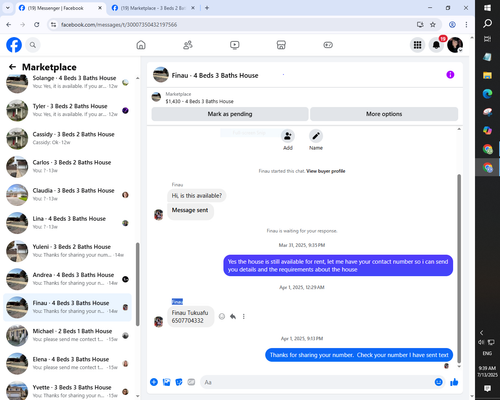This screenshot has height=400, width=500.
Task: Open Elena - 4 Beds 3 Baths House chat
Action: [x=67, y=363]
